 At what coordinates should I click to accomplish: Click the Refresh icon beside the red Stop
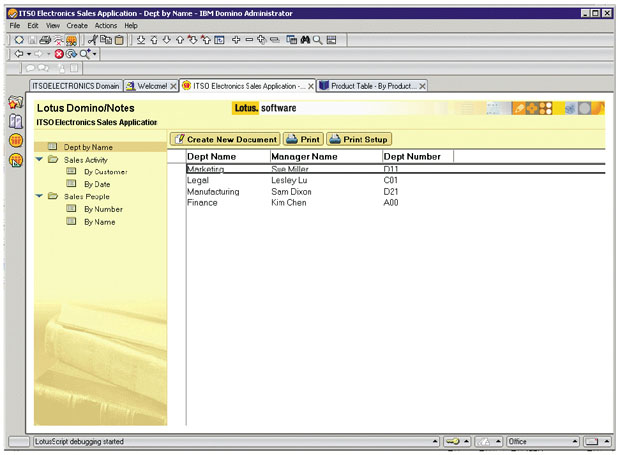[x=71, y=54]
